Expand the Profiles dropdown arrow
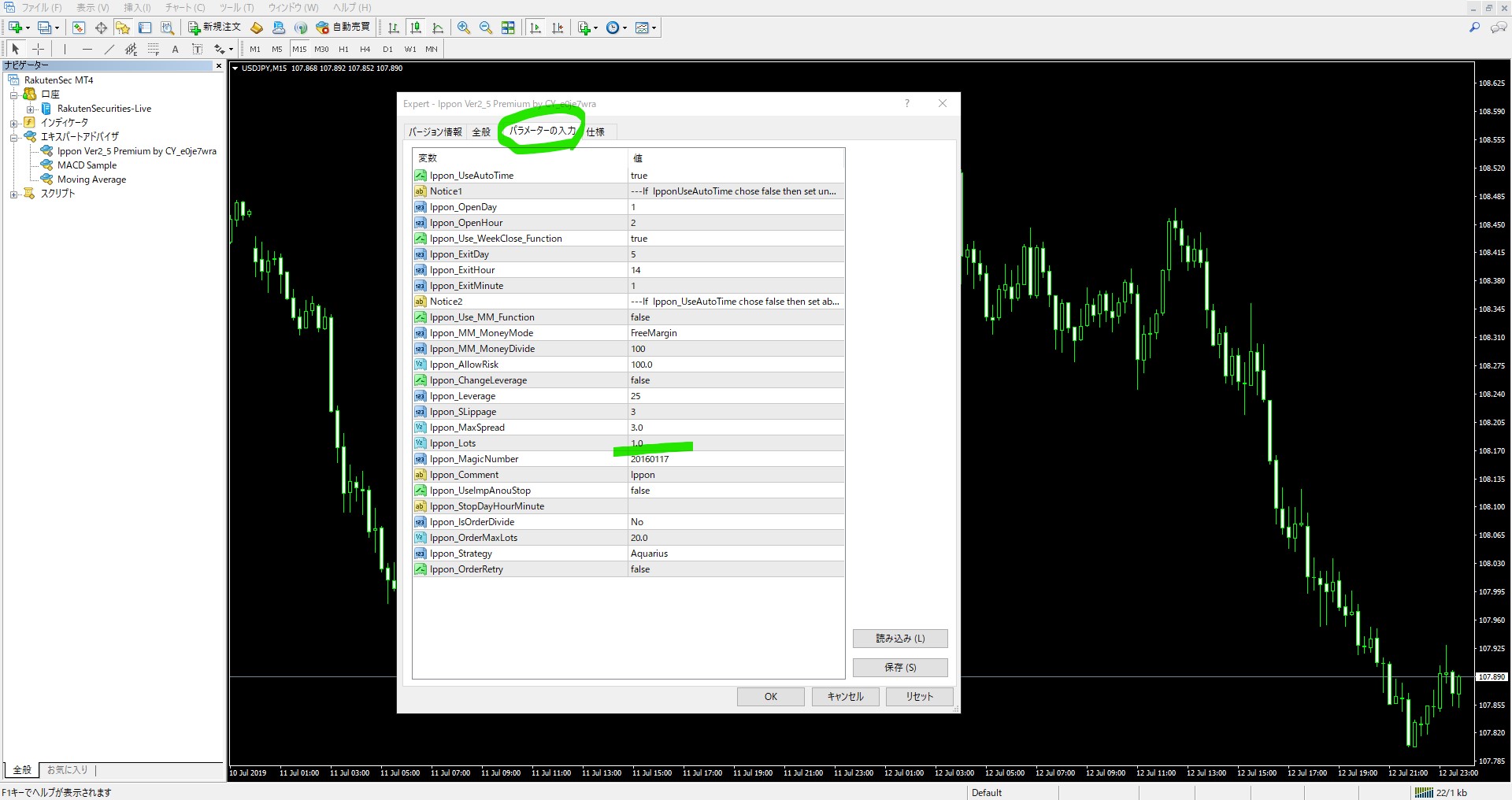The width and height of the screenshot is (1512, 800). coord(57,28)
